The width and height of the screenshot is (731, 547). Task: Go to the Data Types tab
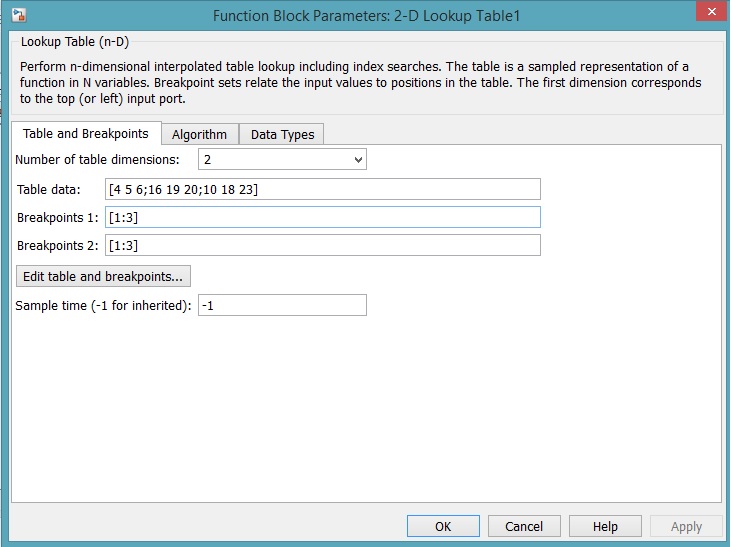tap(282, 134)
